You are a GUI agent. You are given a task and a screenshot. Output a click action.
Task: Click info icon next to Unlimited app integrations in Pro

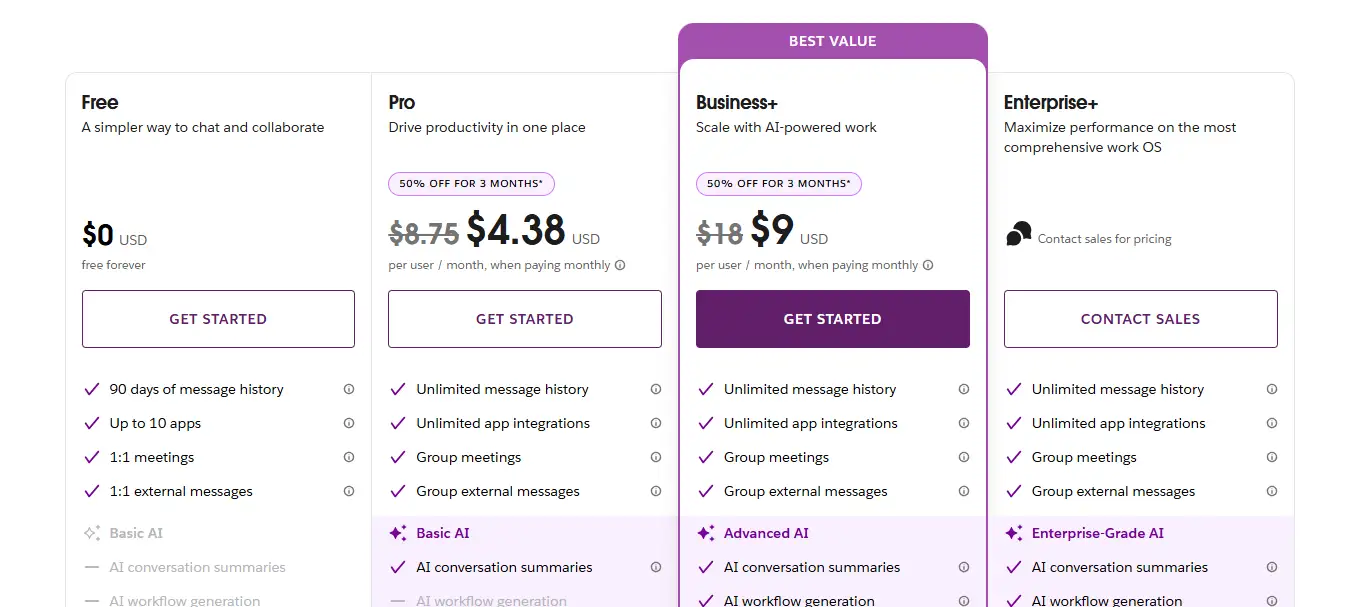point(656,423)
